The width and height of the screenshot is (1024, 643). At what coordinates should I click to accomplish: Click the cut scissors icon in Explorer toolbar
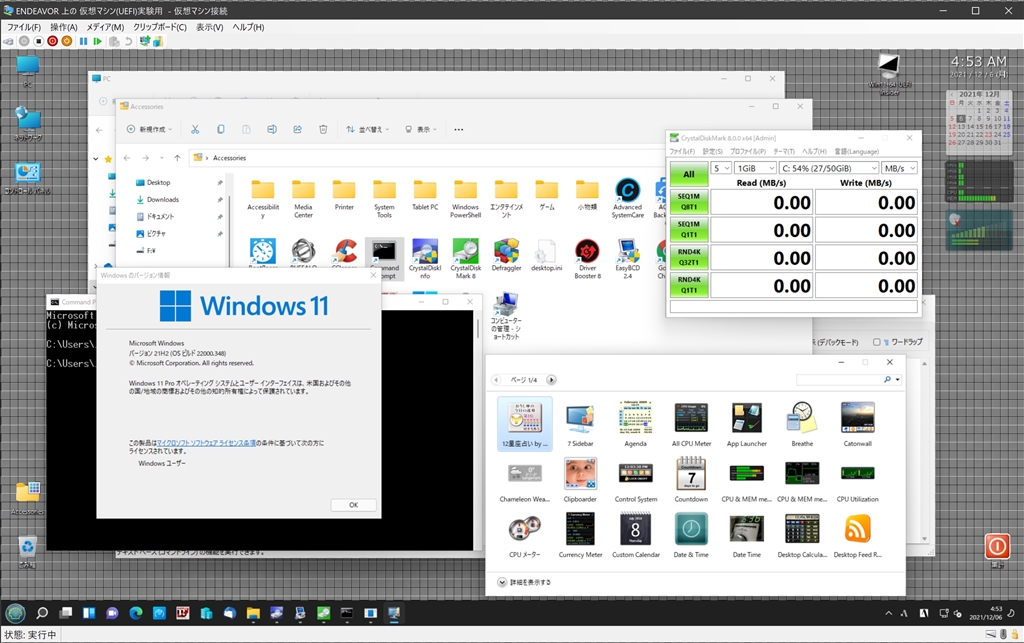[195, 129]
